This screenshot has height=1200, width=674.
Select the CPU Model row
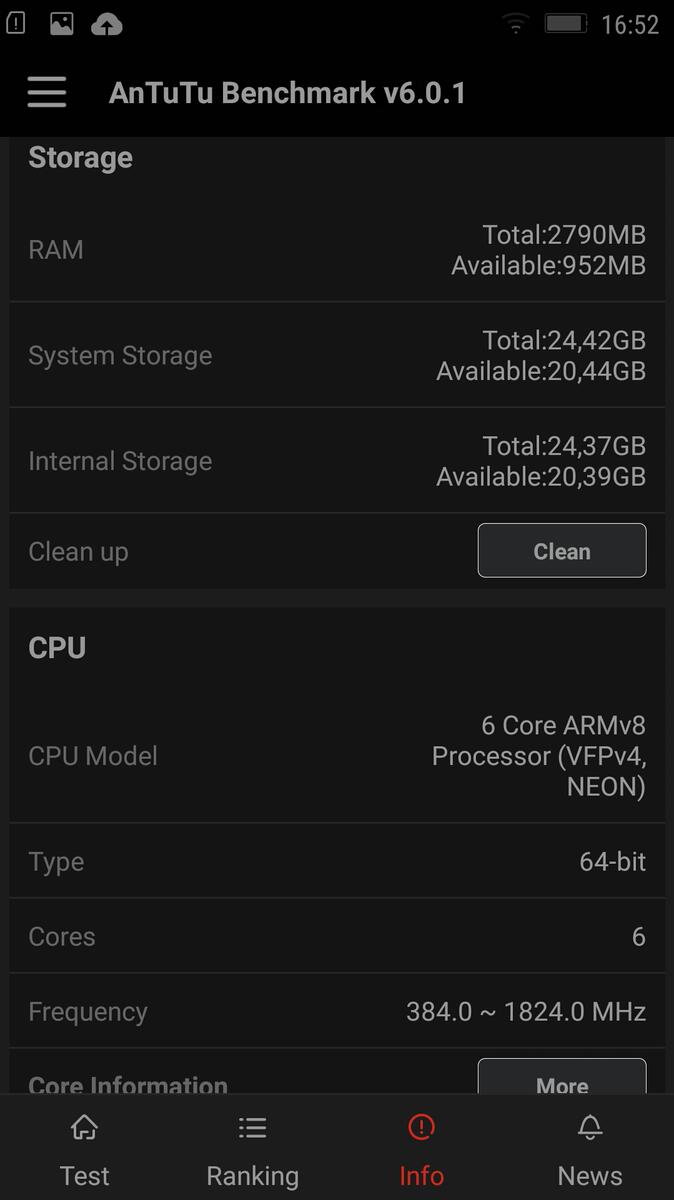[337, 756]
